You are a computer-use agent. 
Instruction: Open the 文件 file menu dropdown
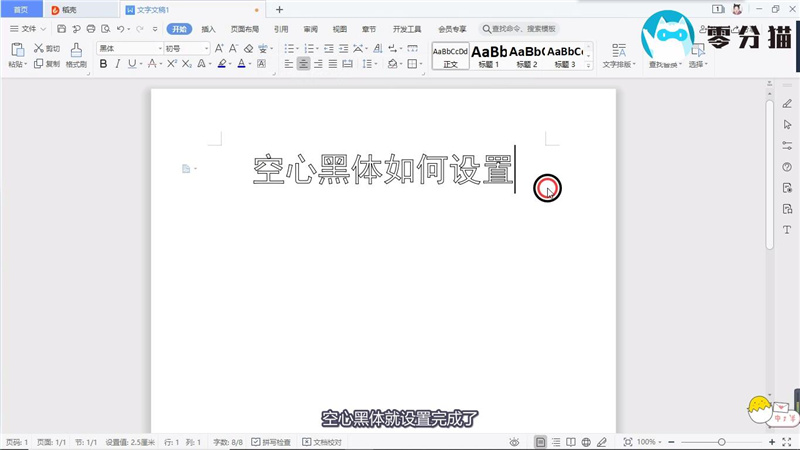click(28, 29)
